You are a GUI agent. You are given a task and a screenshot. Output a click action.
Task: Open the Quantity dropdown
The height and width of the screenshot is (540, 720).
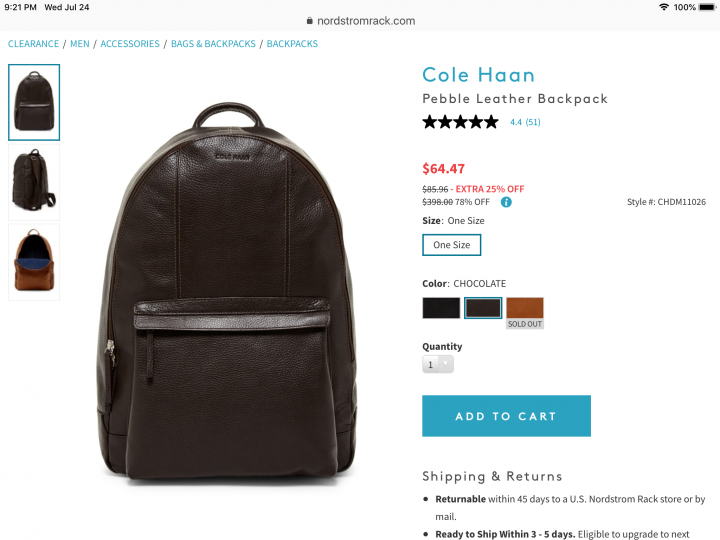coord(438,364)
